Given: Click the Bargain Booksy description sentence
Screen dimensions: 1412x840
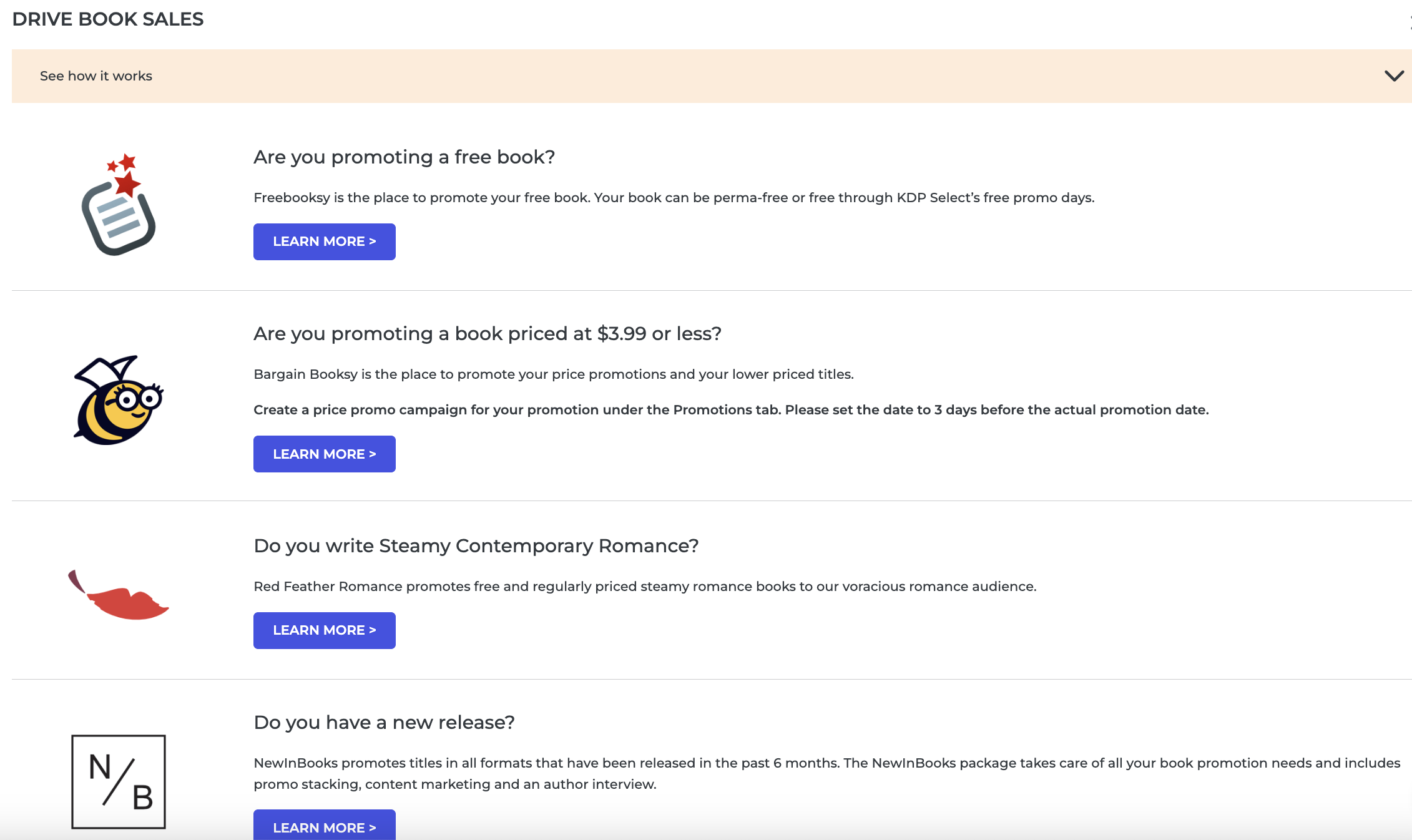Looking at the screenshot, I should point(554,374).
